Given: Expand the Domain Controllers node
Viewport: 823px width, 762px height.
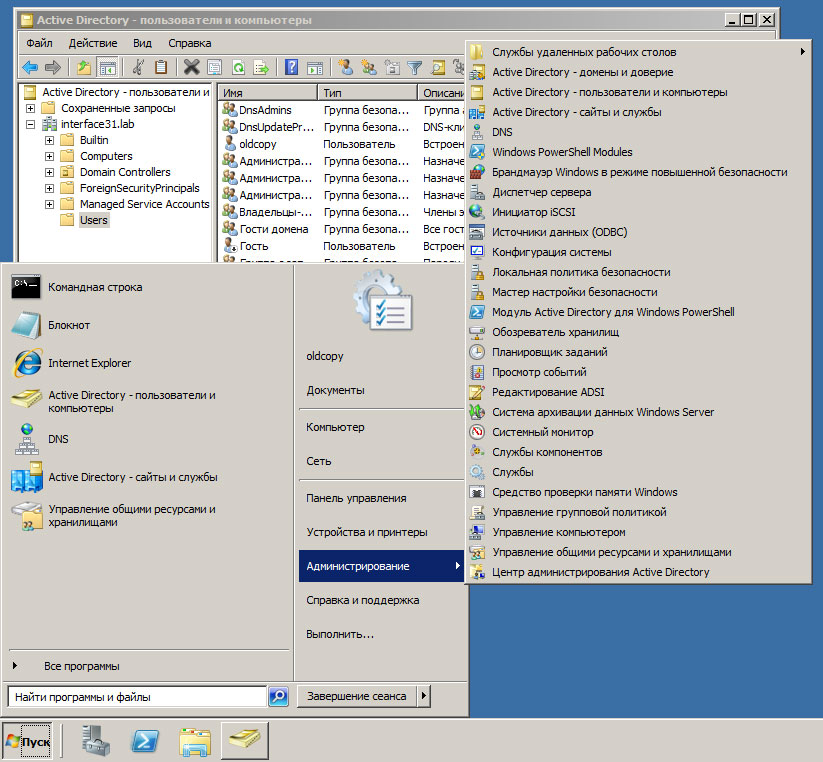Looking at the screenshot, I should [x=49, y=172].
